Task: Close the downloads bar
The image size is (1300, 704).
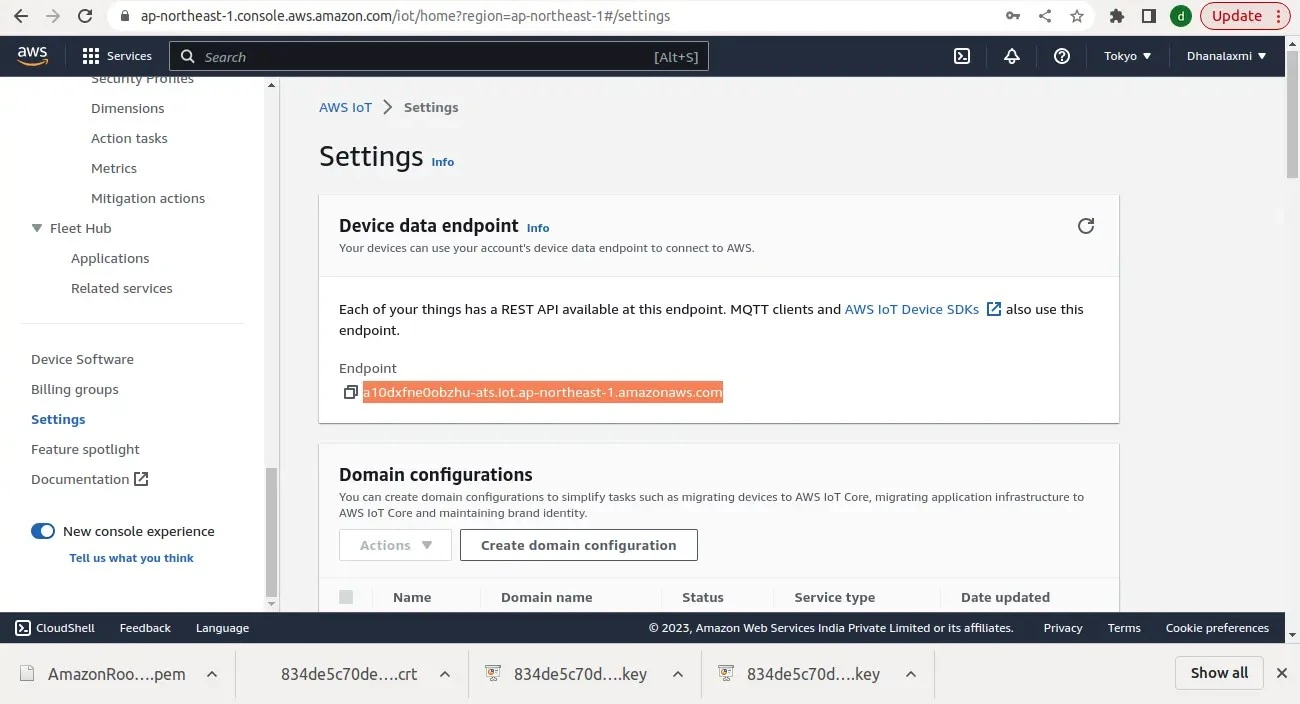Action: point(1282,673)
